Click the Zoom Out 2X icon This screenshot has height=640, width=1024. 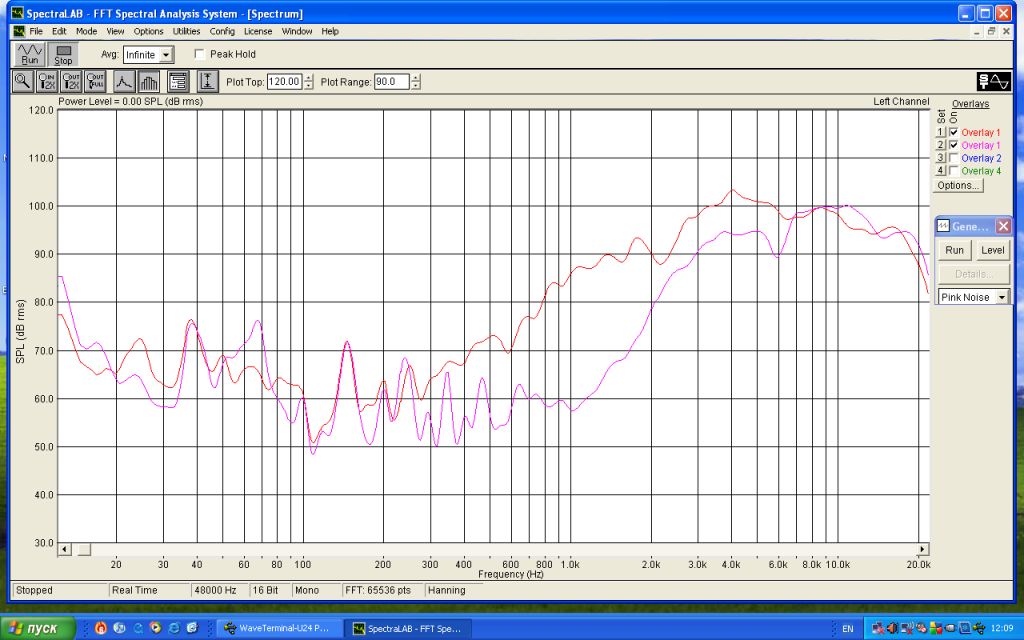coord(71,82)
